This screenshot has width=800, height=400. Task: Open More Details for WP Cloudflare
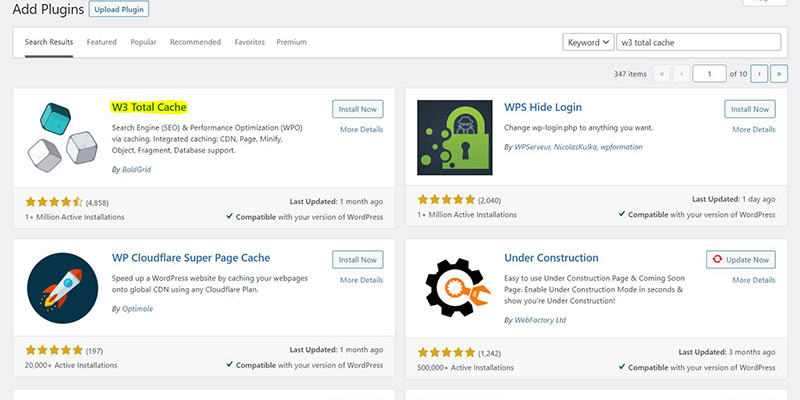click(x=361, y=280)
